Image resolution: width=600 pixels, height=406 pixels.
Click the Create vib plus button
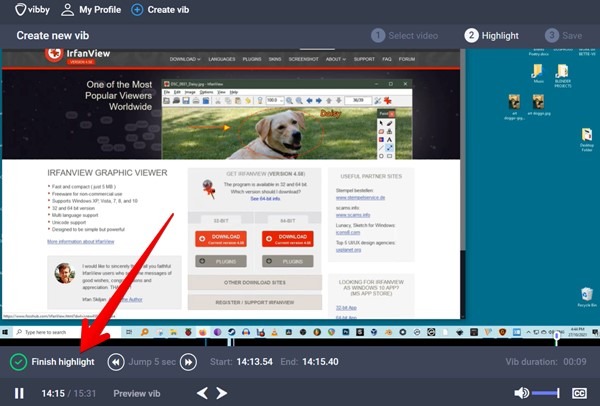click(x=137, y=10)
